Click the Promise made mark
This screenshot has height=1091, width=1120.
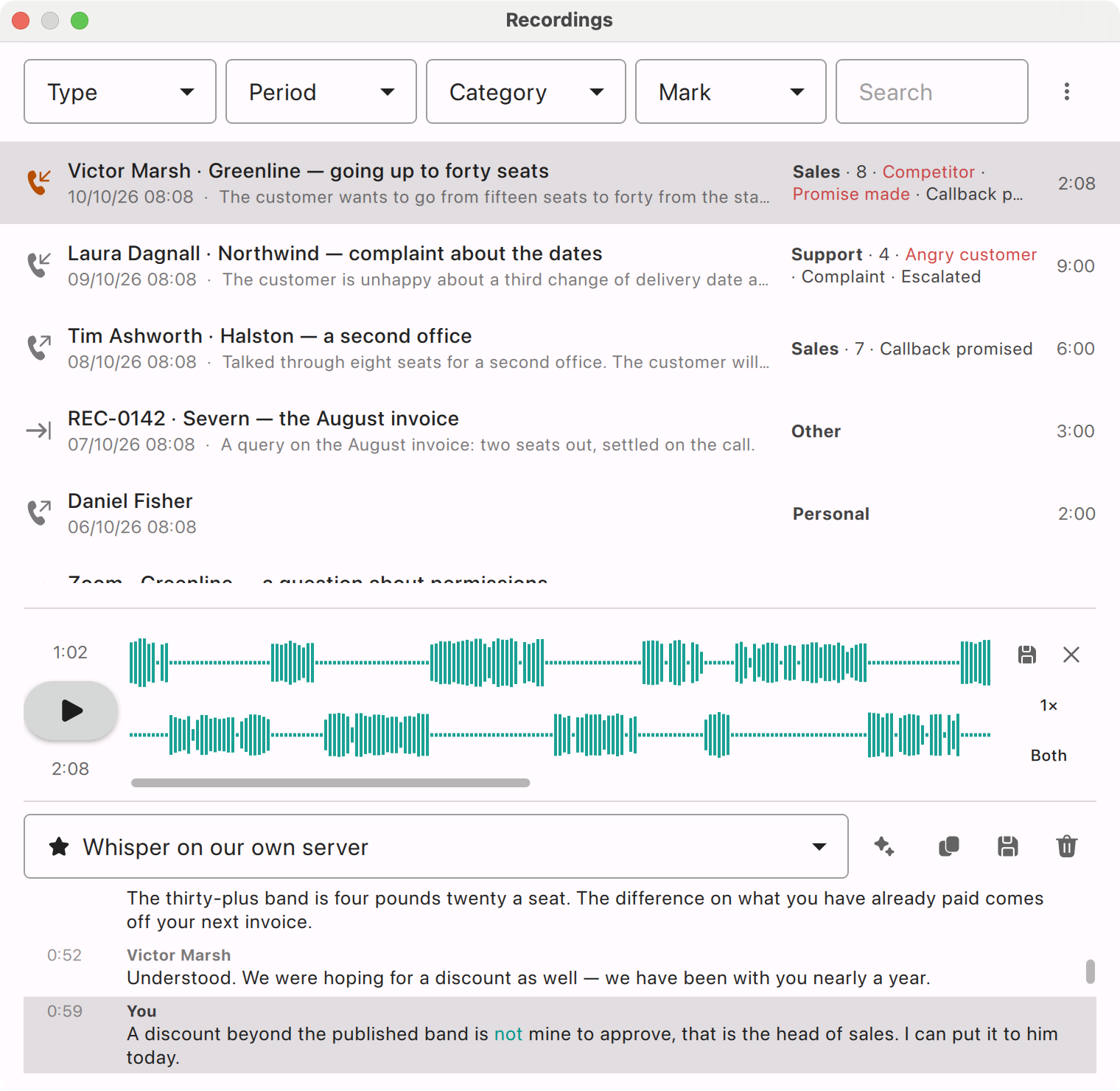[851, 194]
